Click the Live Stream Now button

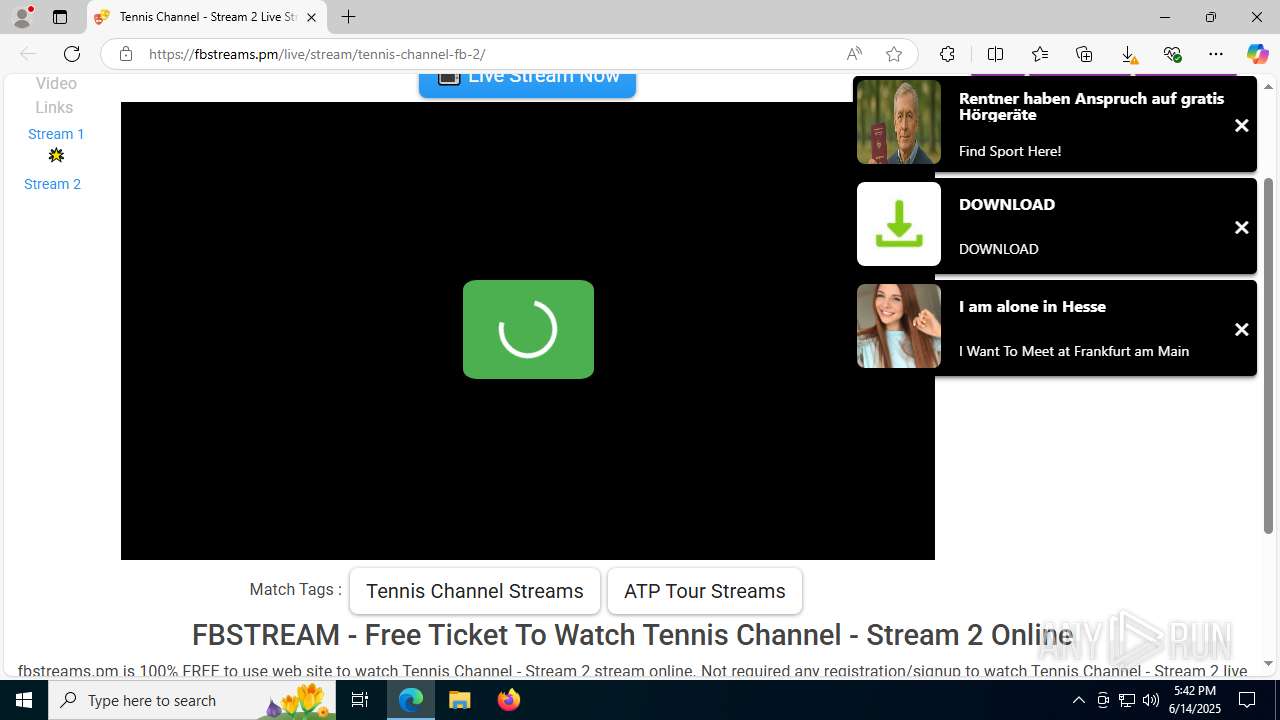[527, 83]
